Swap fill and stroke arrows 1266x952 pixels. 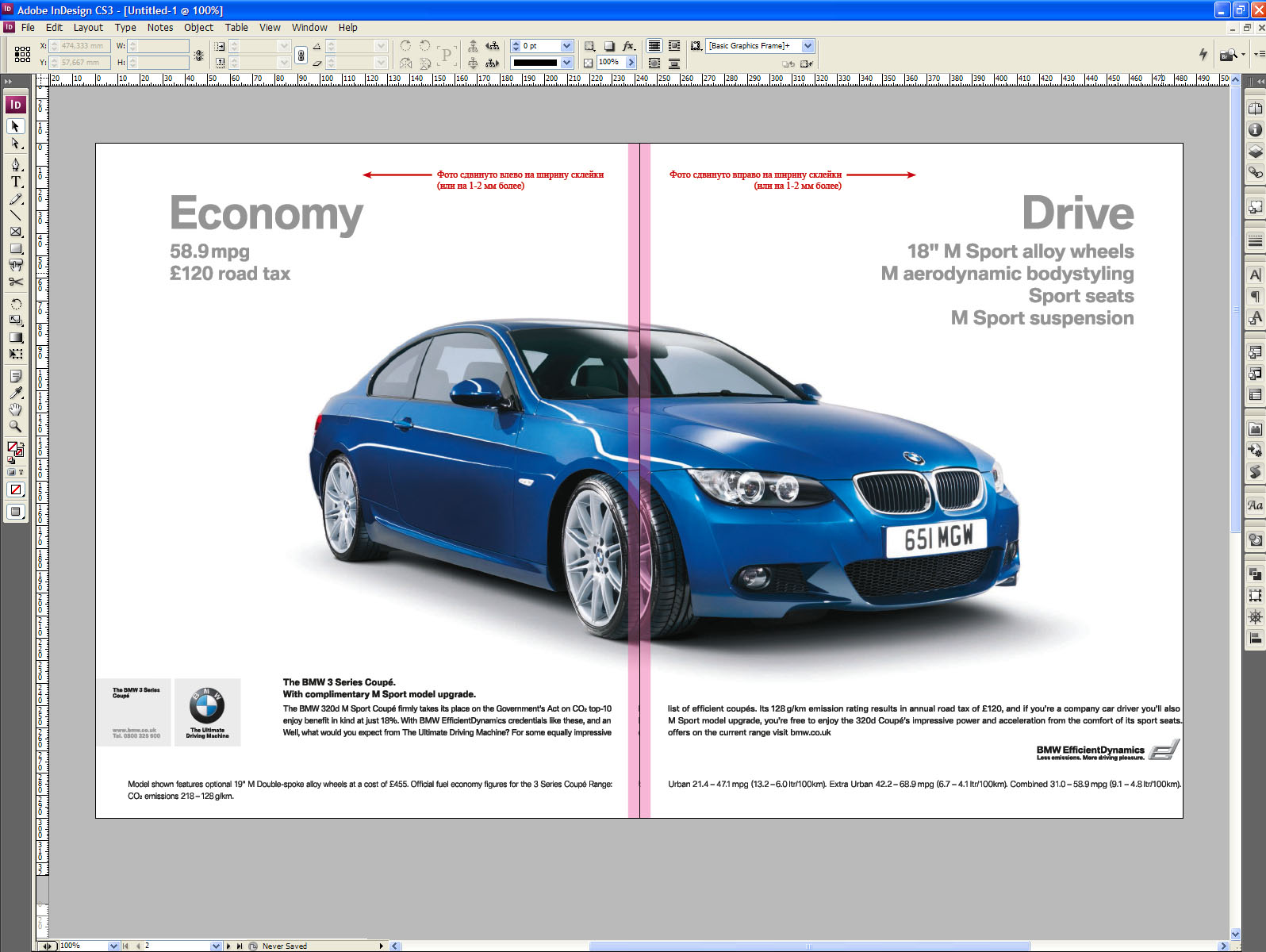[21, 445]
